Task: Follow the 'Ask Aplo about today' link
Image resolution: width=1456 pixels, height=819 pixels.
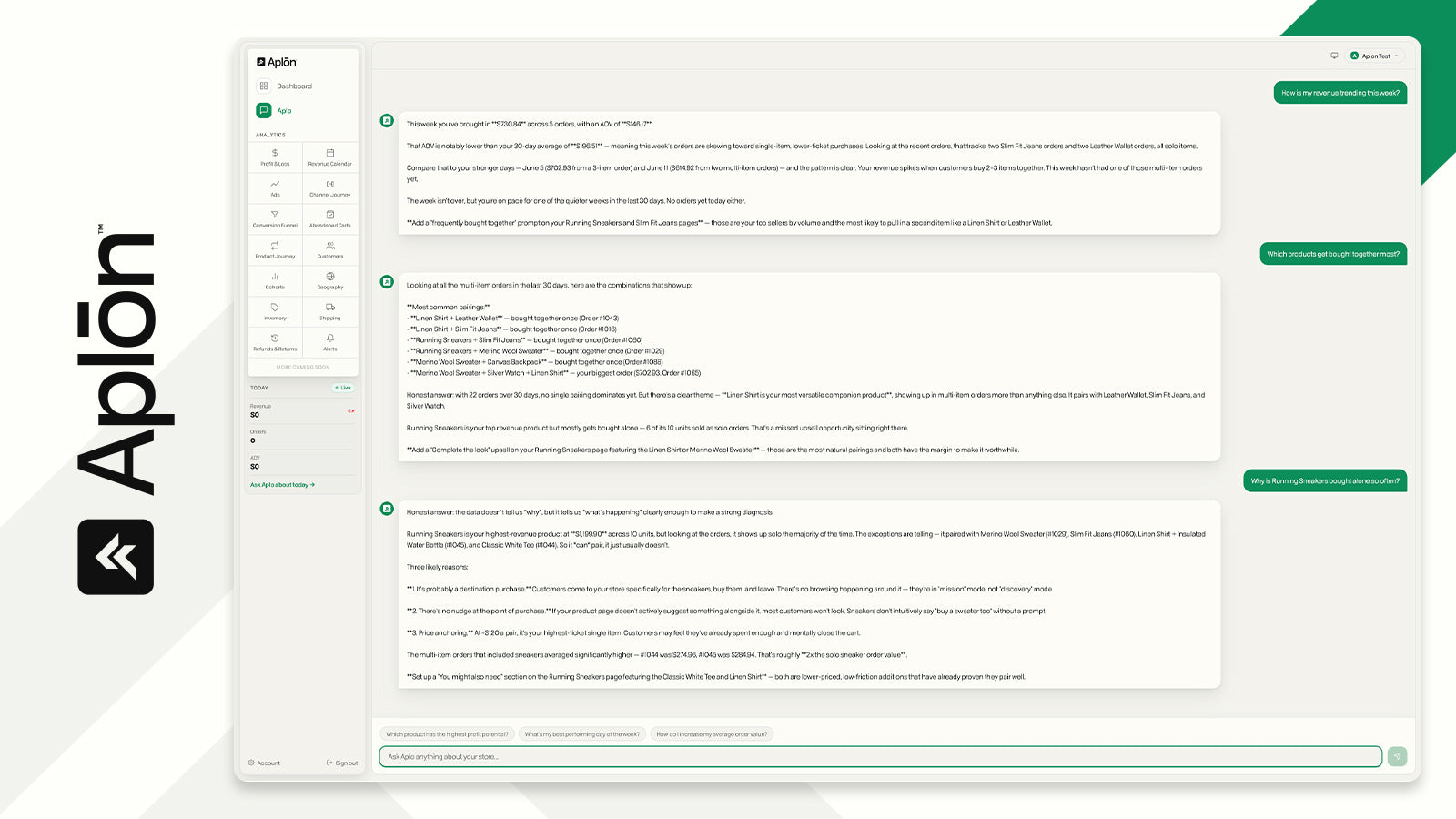Action: [x=283, y=485]
